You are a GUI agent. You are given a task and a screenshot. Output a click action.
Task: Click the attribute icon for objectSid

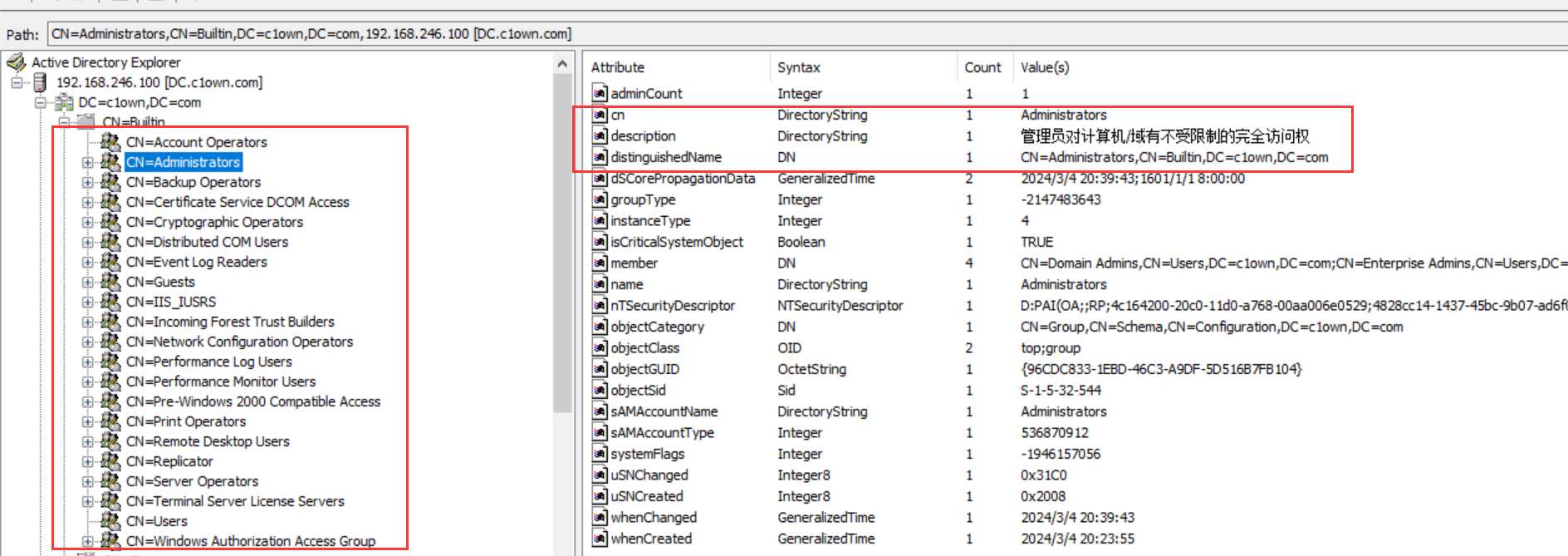click(x=600, y=390)
